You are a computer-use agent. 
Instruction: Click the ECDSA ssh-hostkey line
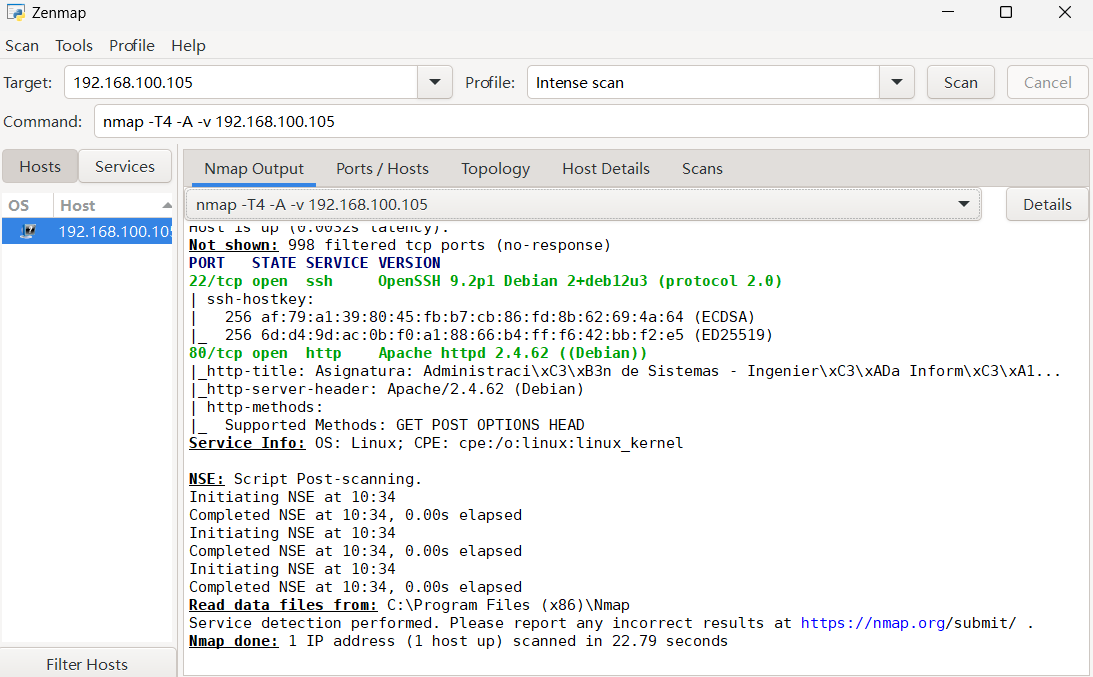pos(472,317)
